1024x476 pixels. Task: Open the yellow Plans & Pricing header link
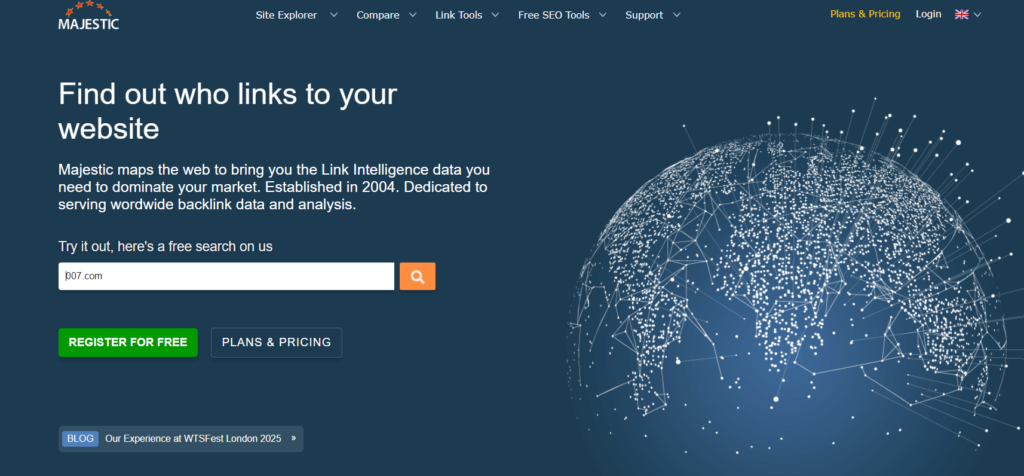[865, 14]
